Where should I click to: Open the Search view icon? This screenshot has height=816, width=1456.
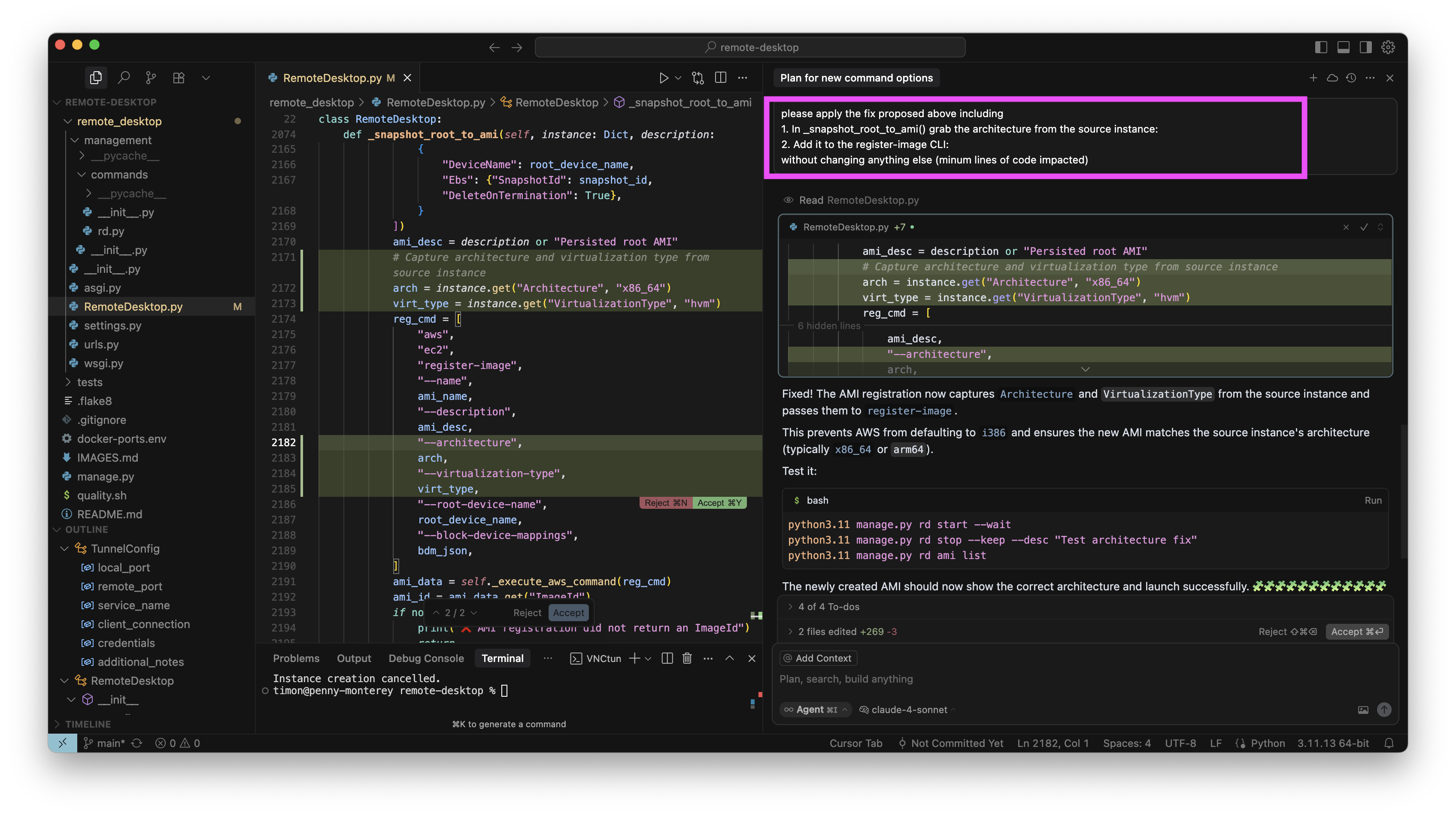pos(124,77)
